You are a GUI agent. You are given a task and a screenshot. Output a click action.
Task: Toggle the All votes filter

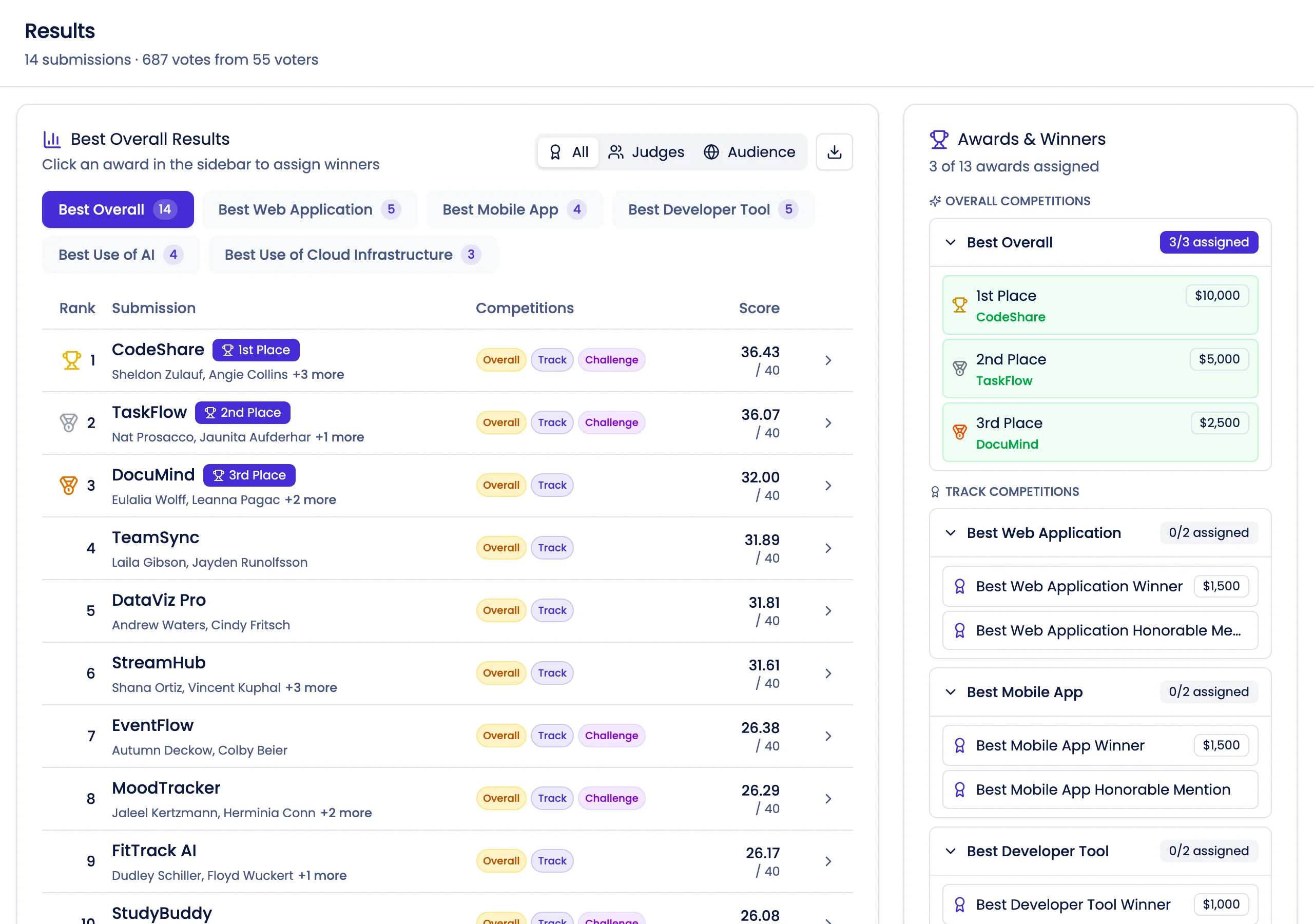568,152
